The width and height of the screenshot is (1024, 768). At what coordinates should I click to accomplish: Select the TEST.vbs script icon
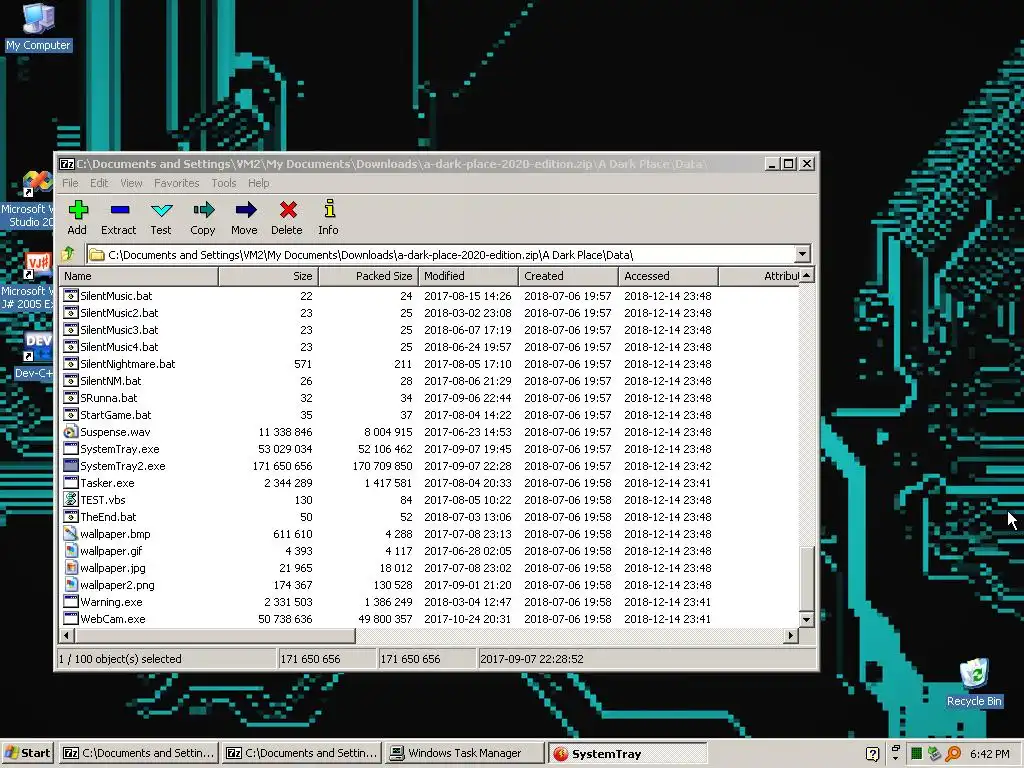(x=71, y=500)
